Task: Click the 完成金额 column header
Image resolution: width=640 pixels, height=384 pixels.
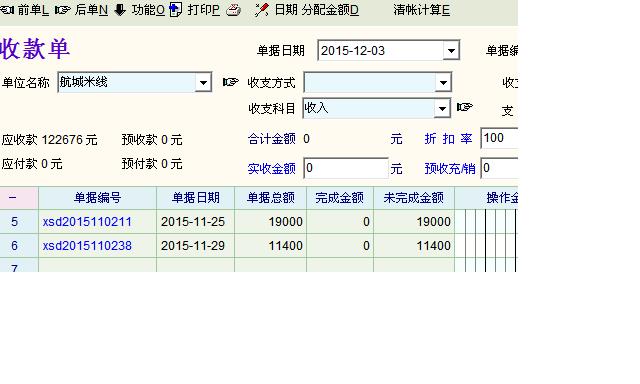Action: 340,198
